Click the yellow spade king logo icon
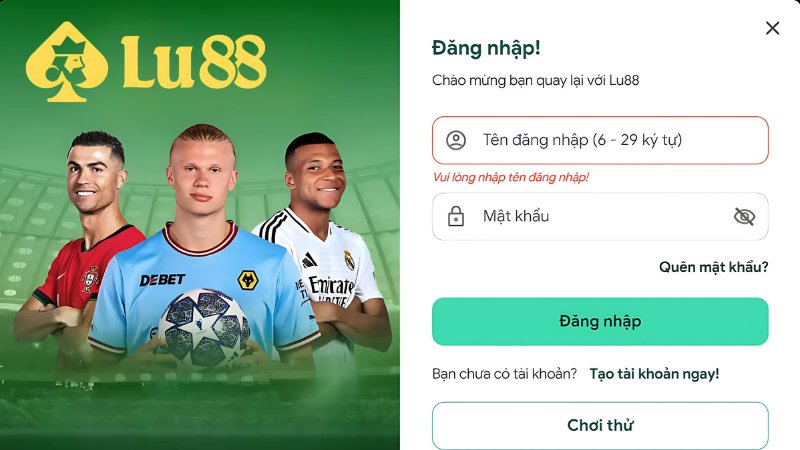 coord(67,62)
